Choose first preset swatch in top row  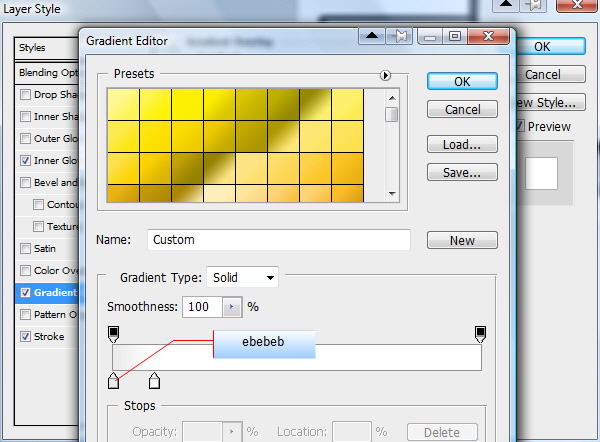123,104
